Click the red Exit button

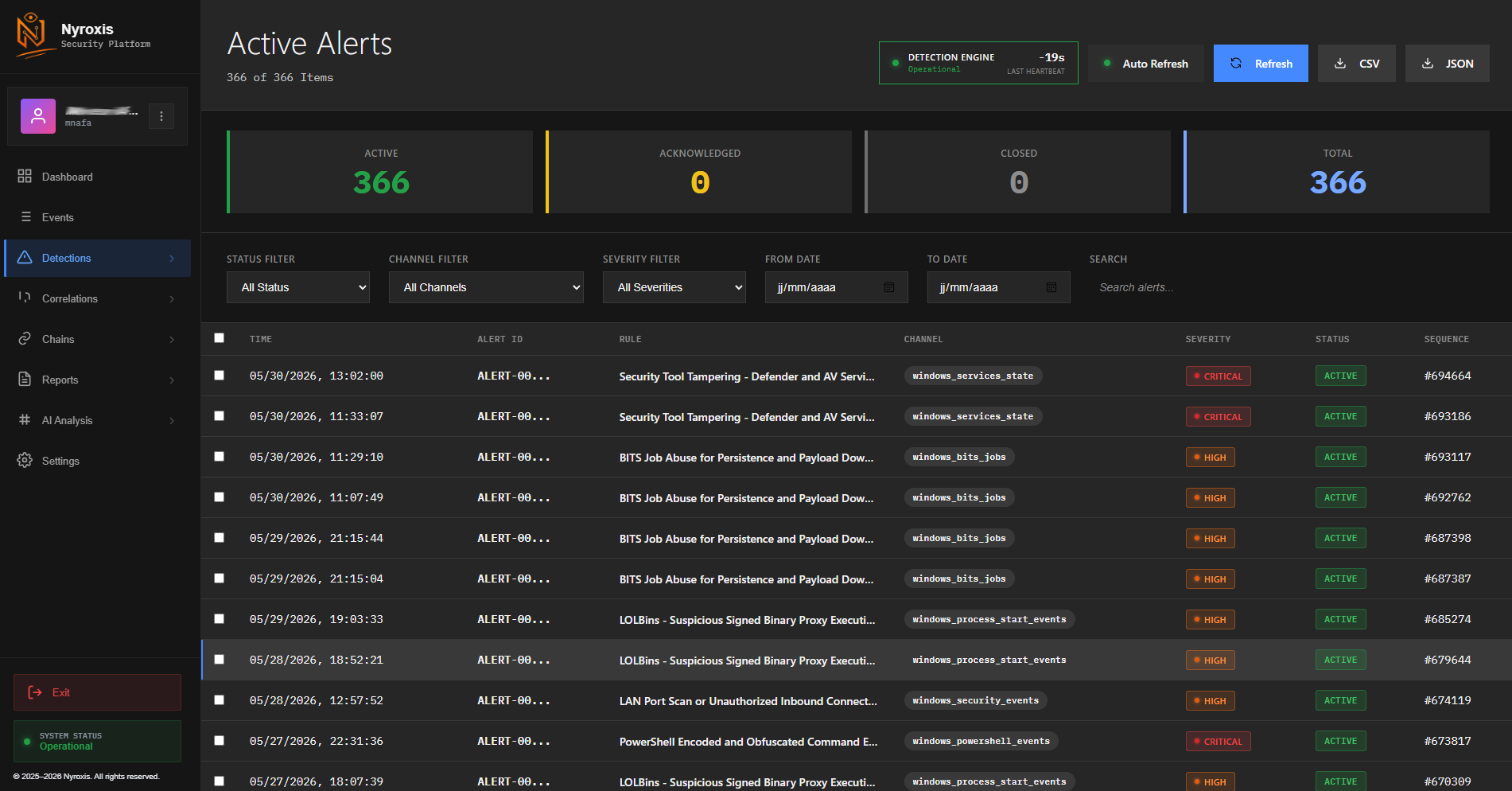97,692
